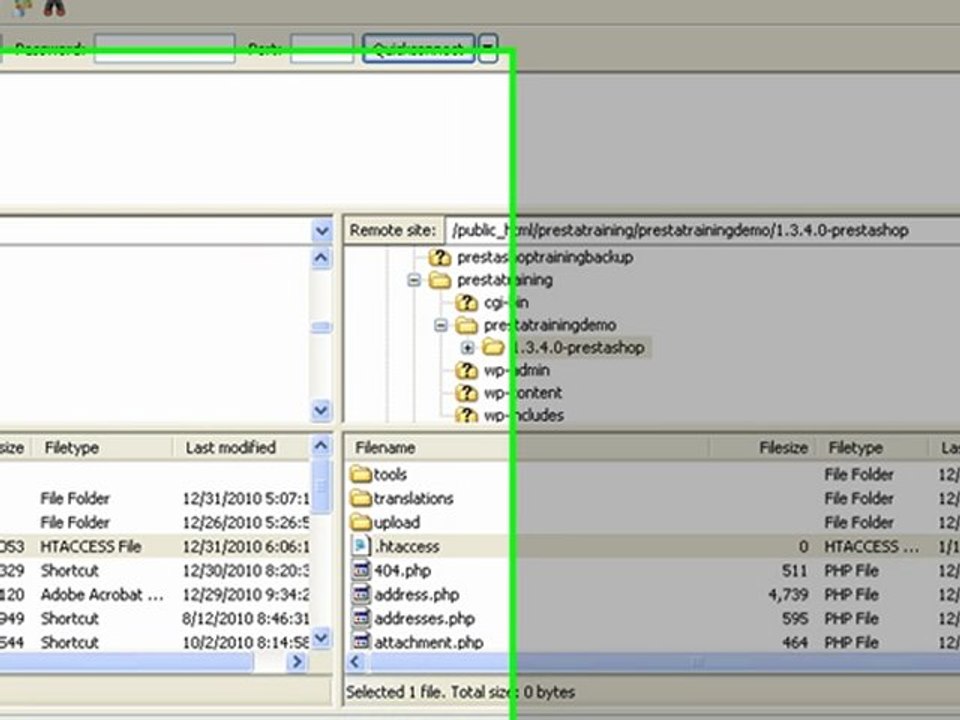Click the remote file list horizontal scrollbar left arrow
Viewport: 960px width, 720px height.
356,662
